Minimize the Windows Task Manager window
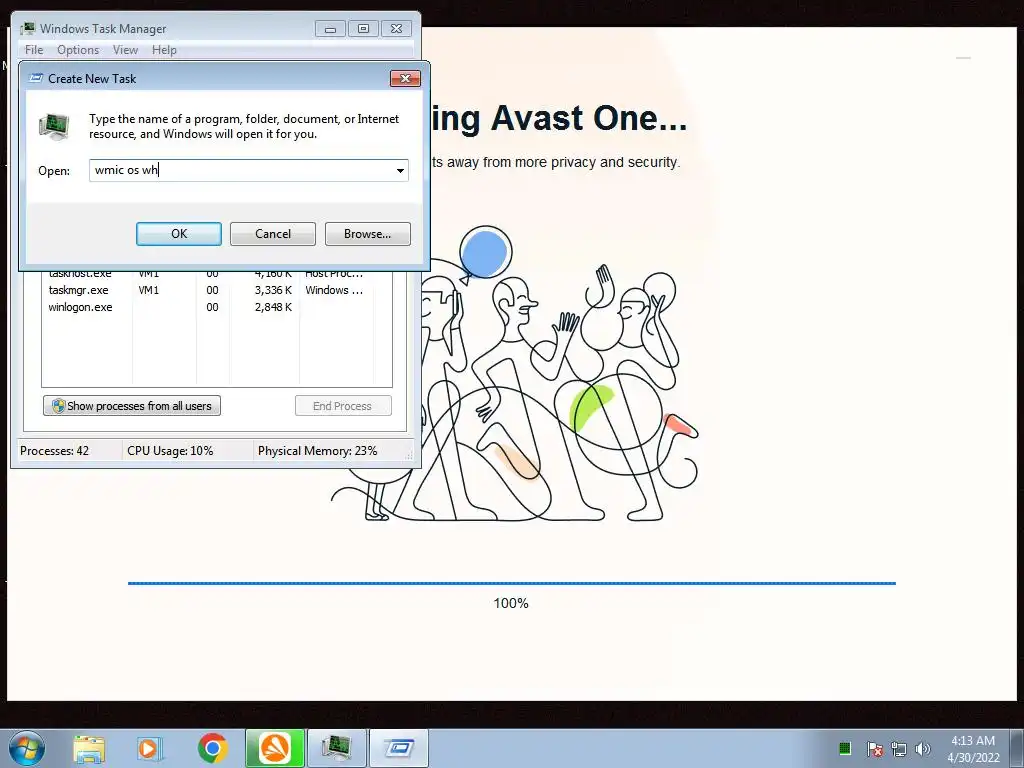 330,29
